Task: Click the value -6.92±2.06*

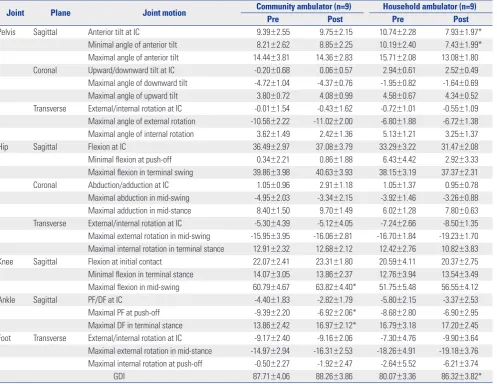Action: (x=336, y=313)
